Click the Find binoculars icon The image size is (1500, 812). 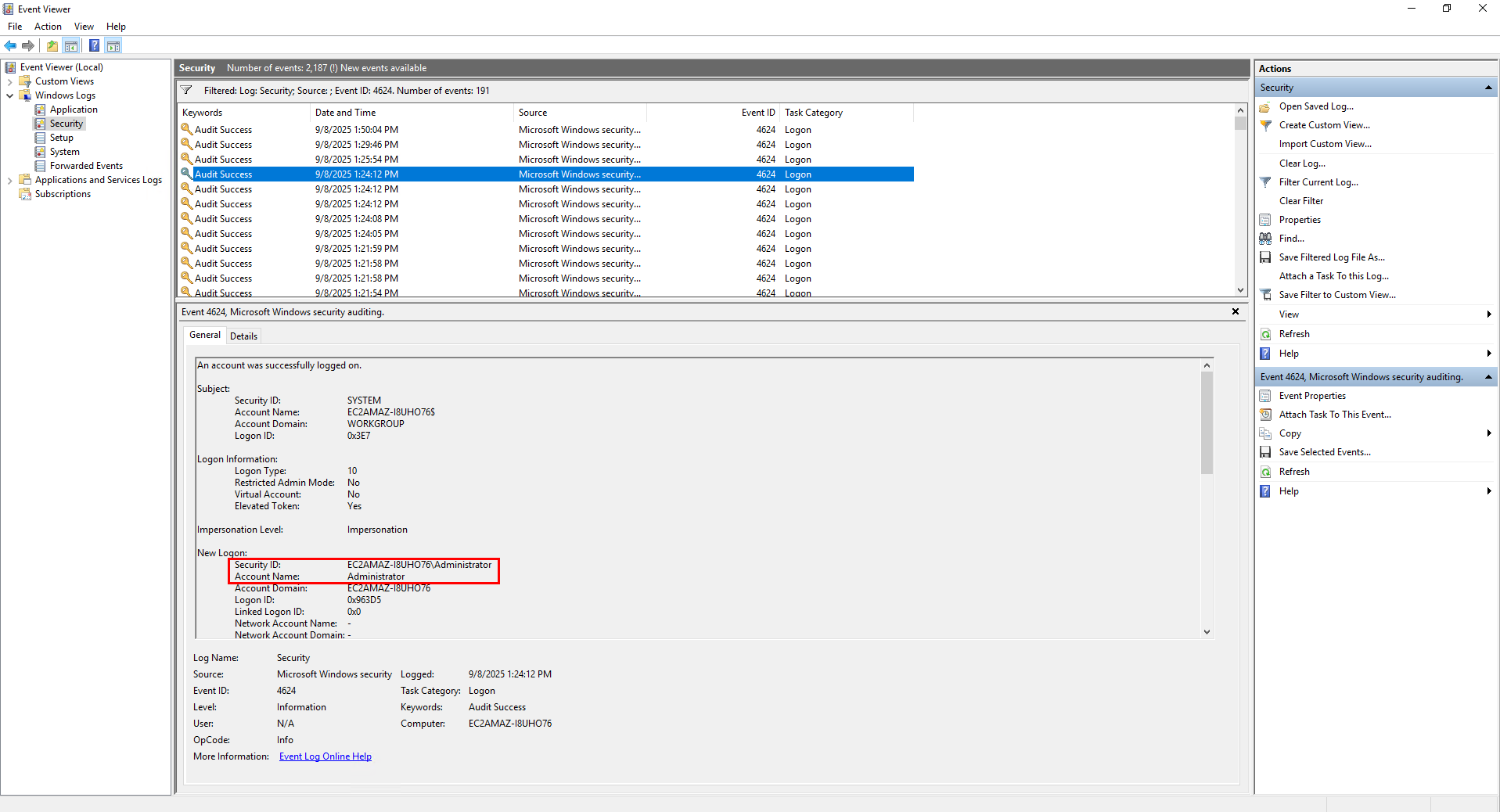(1265, 239)
